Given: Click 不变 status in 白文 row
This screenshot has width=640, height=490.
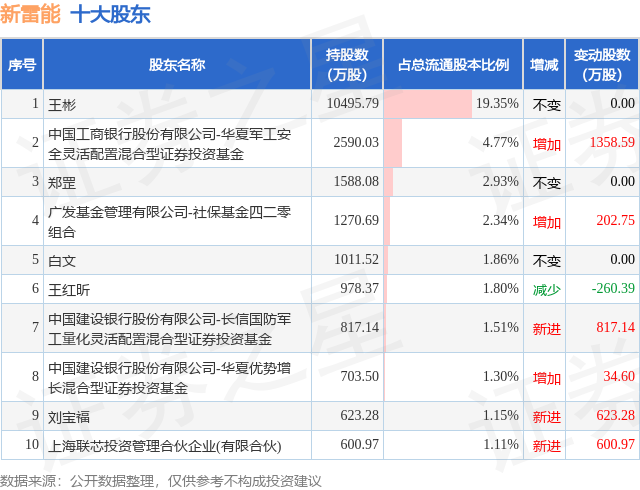Looking at the screenshot, I should tap(547, 261).
